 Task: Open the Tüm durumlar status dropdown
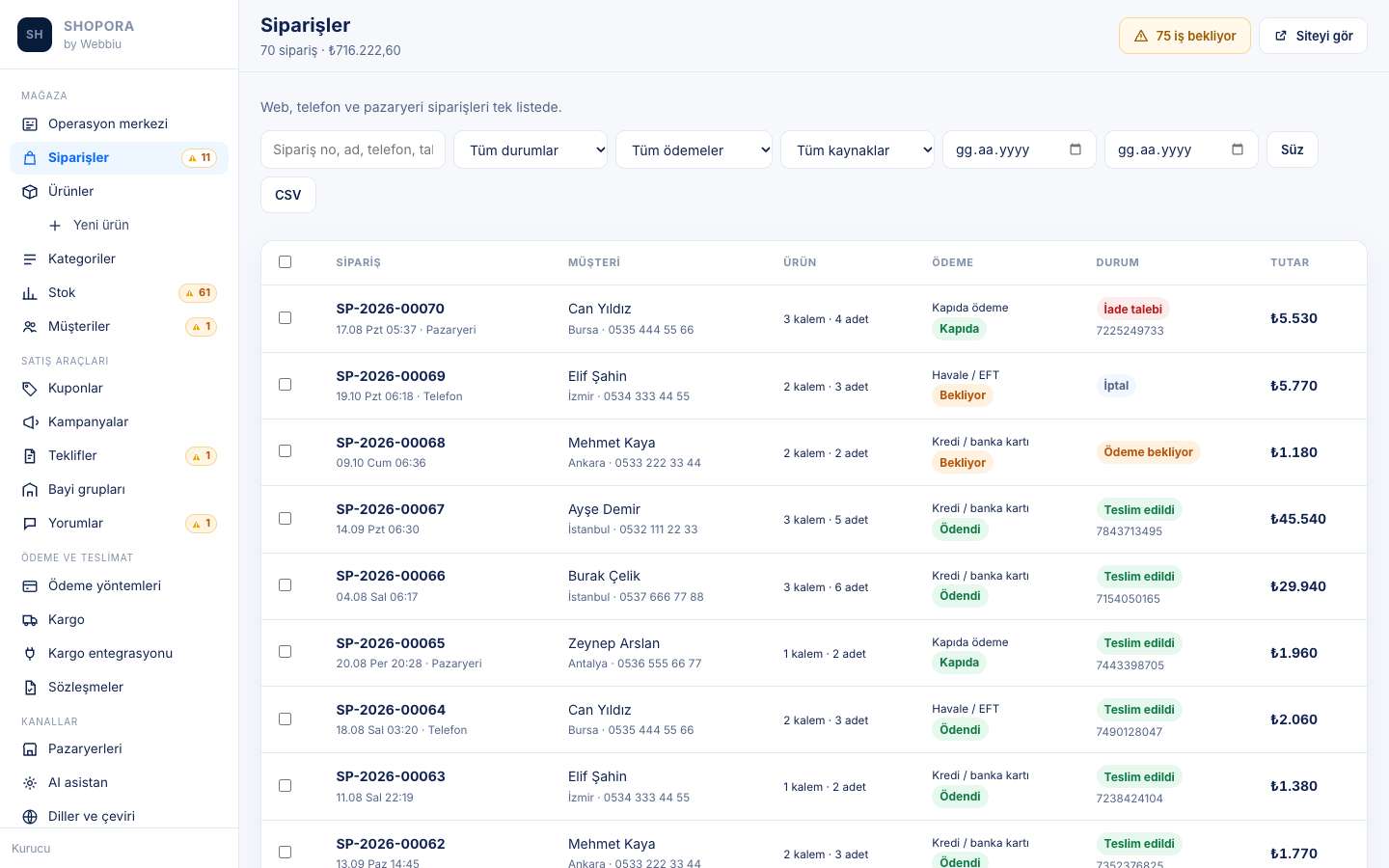[531, 149]
